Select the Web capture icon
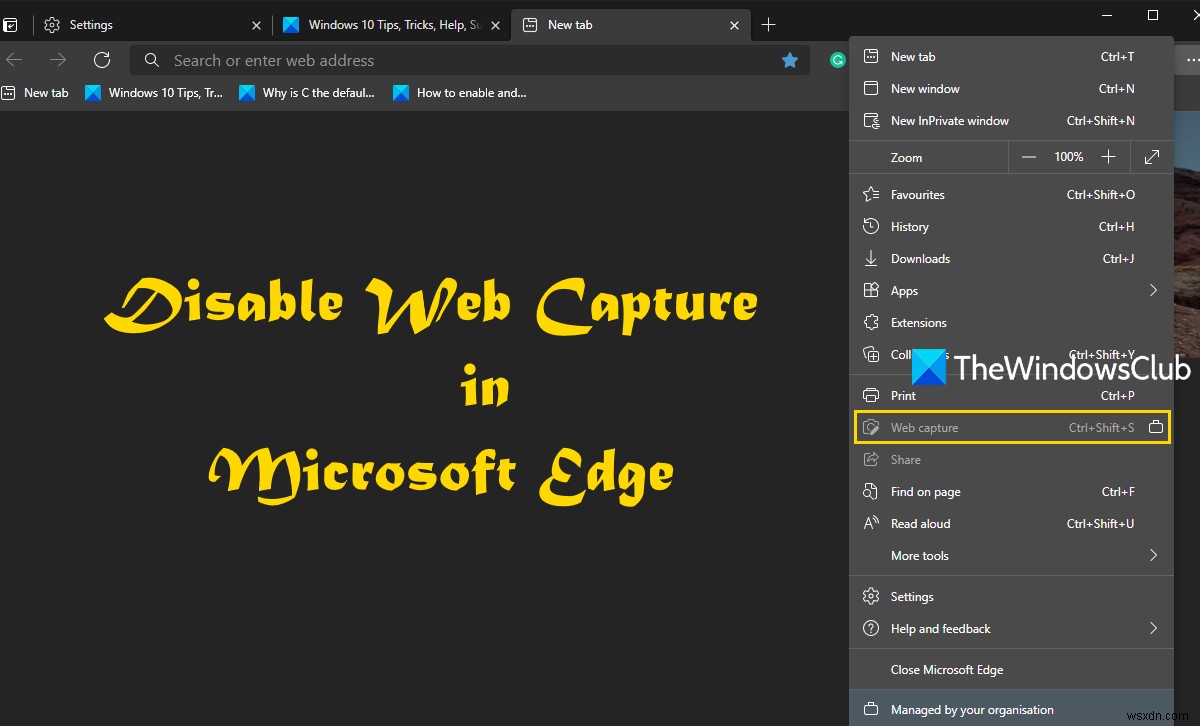 [x=870, y=427]
